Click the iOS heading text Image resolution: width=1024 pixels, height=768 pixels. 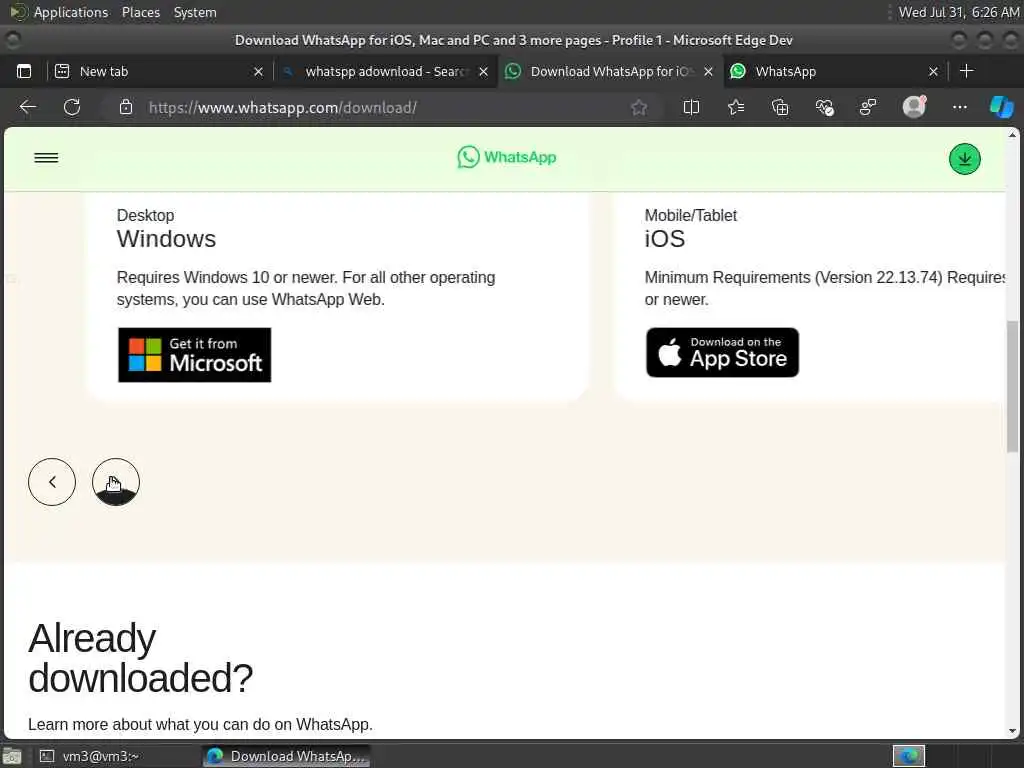point(665,239)
